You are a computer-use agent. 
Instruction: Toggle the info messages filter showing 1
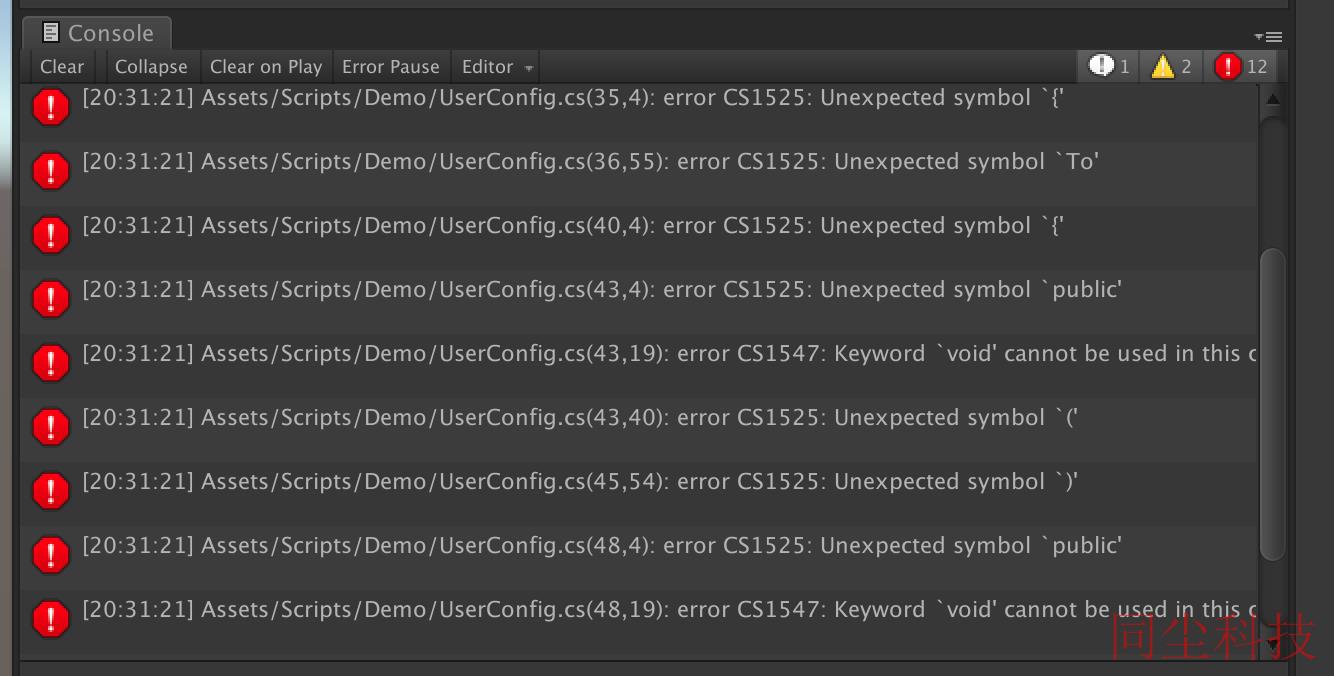[1108, 66]
